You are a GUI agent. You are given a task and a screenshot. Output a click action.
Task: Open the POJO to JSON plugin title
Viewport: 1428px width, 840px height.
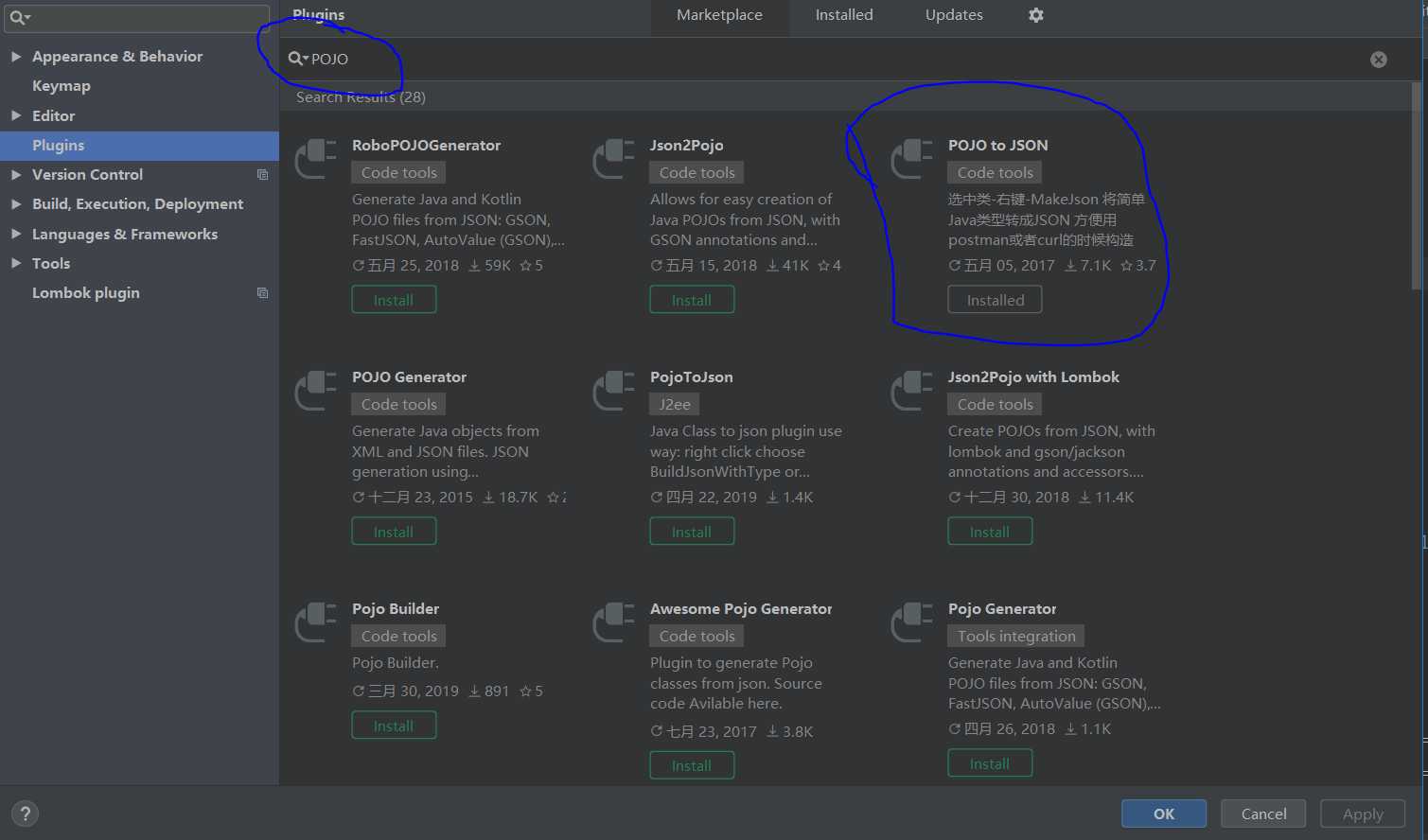click(x=998, y=146)
